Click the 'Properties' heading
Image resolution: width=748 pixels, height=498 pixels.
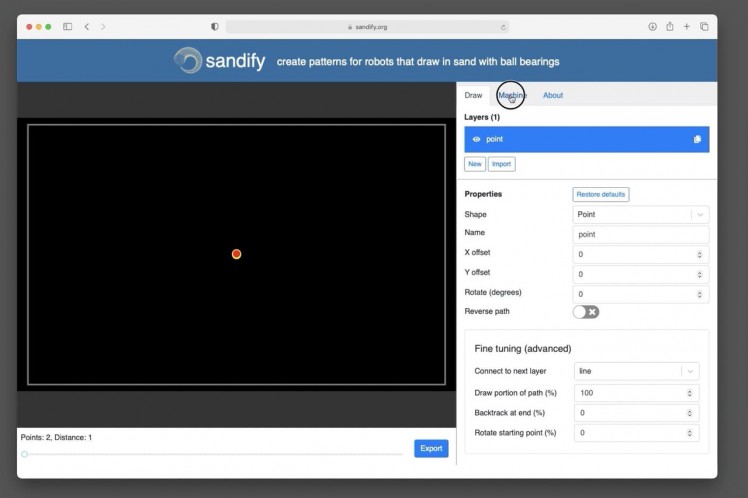pos(483,194)
